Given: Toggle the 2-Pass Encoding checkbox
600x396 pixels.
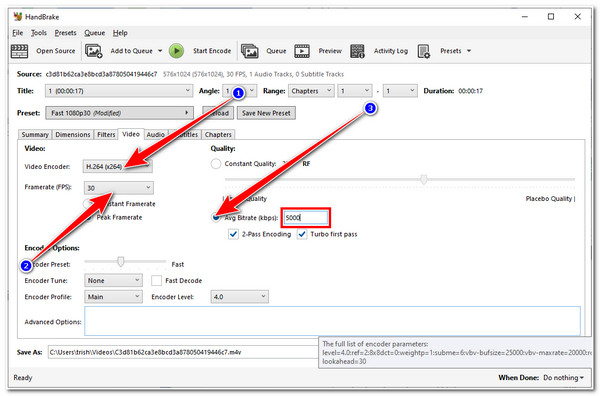Looking at the screenshot, I should click(233, 234).
